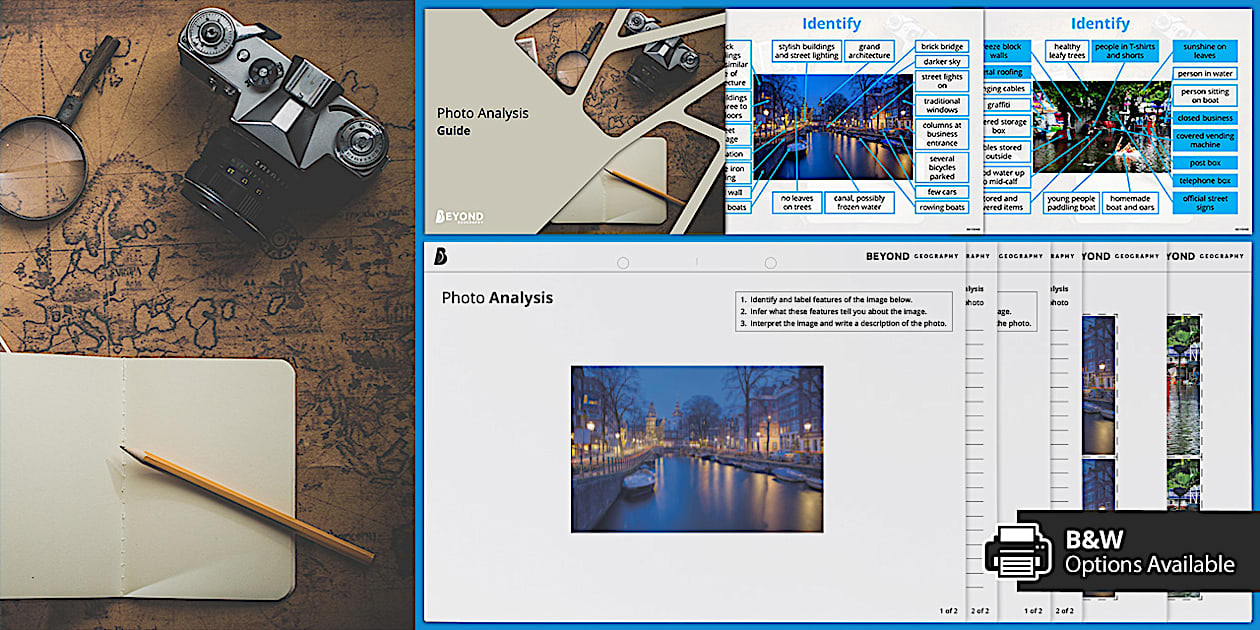Click the Beyond logo on the Photo Analysis Guide cover
Viewport: 1260px width, 630px height.
(x=459, y=214)
